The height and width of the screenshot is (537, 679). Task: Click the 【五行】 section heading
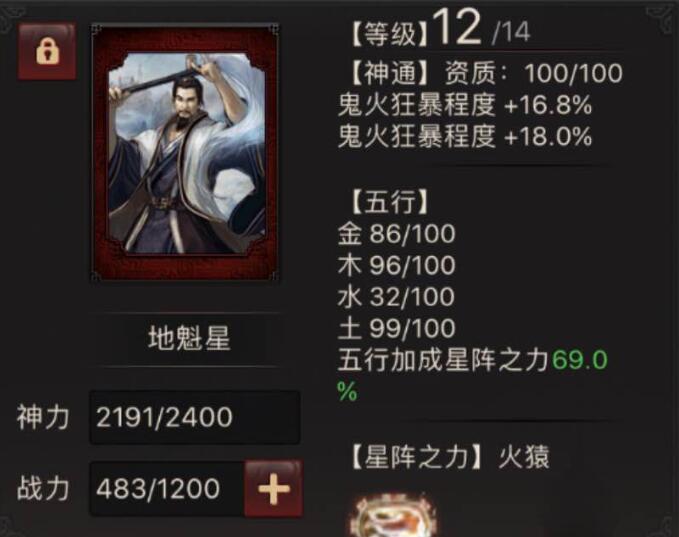(389, 202)
